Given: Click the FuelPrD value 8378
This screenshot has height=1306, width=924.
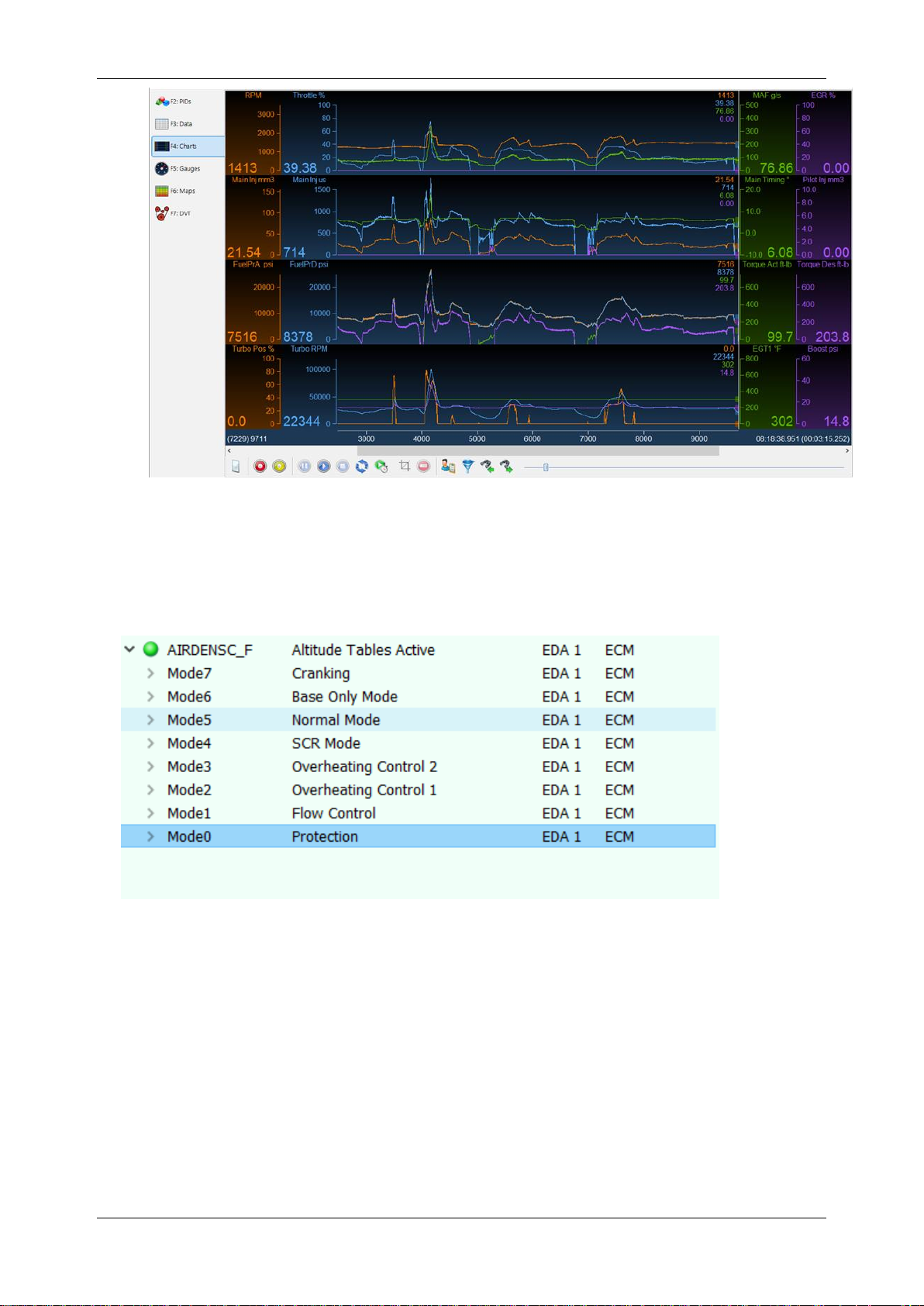Looking at the screenshot, I should coord(298,336).
